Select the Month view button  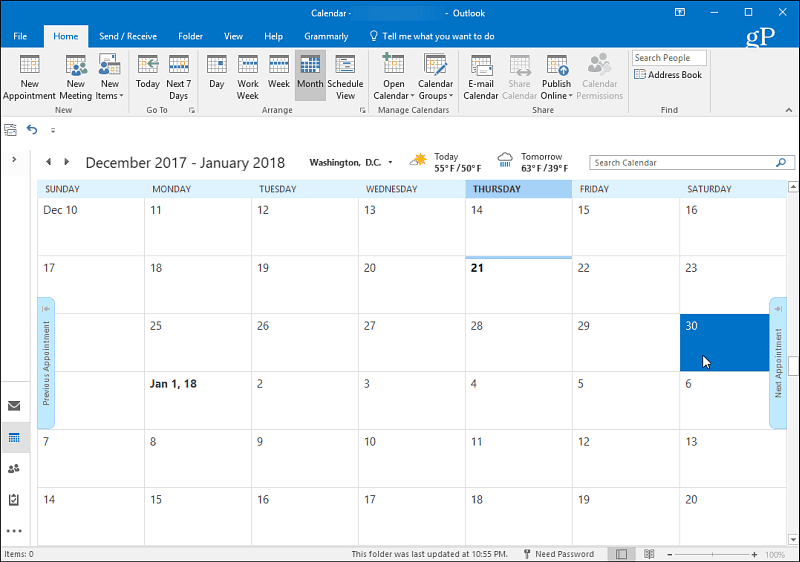[310, 76]
